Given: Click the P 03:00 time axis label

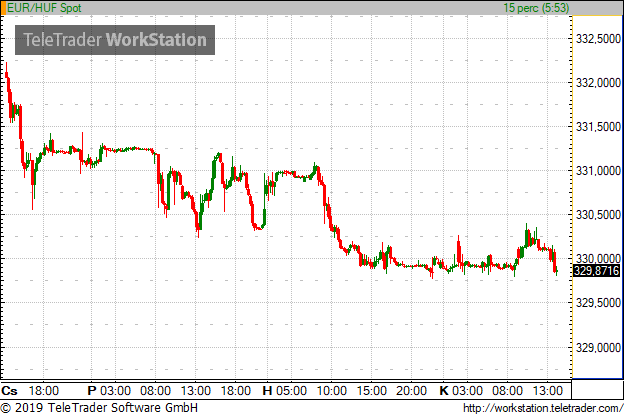Looking at the screenshot, I should [x=109, y=391].
